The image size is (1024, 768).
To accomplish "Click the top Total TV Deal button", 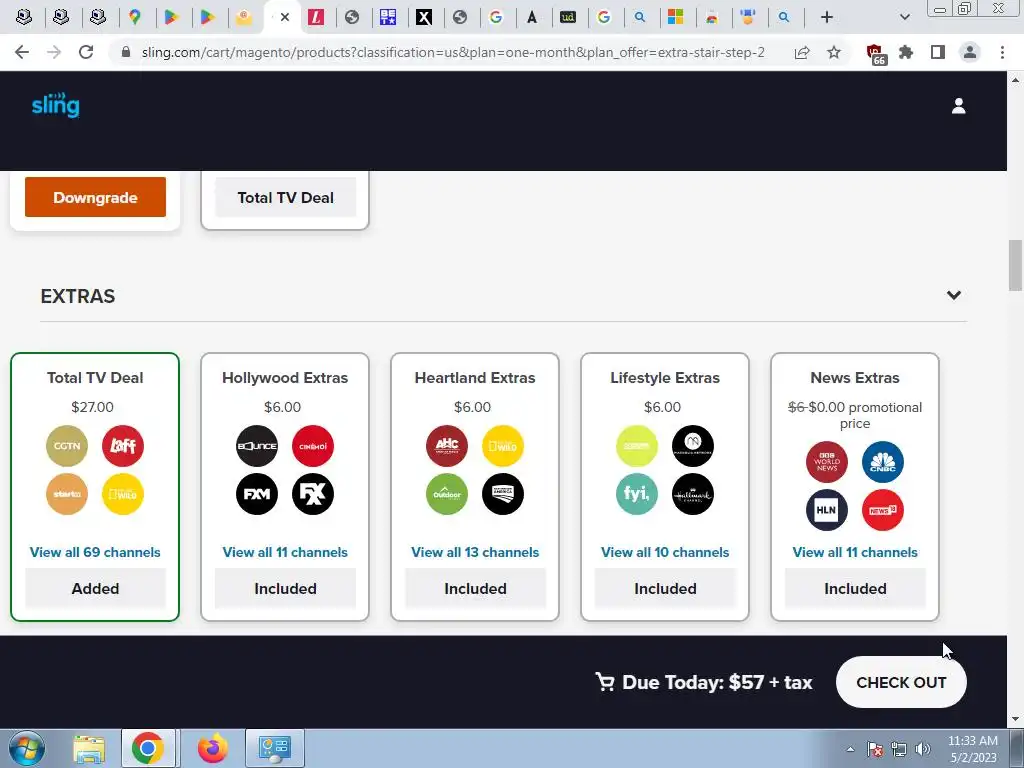I will tap(285, 197).
